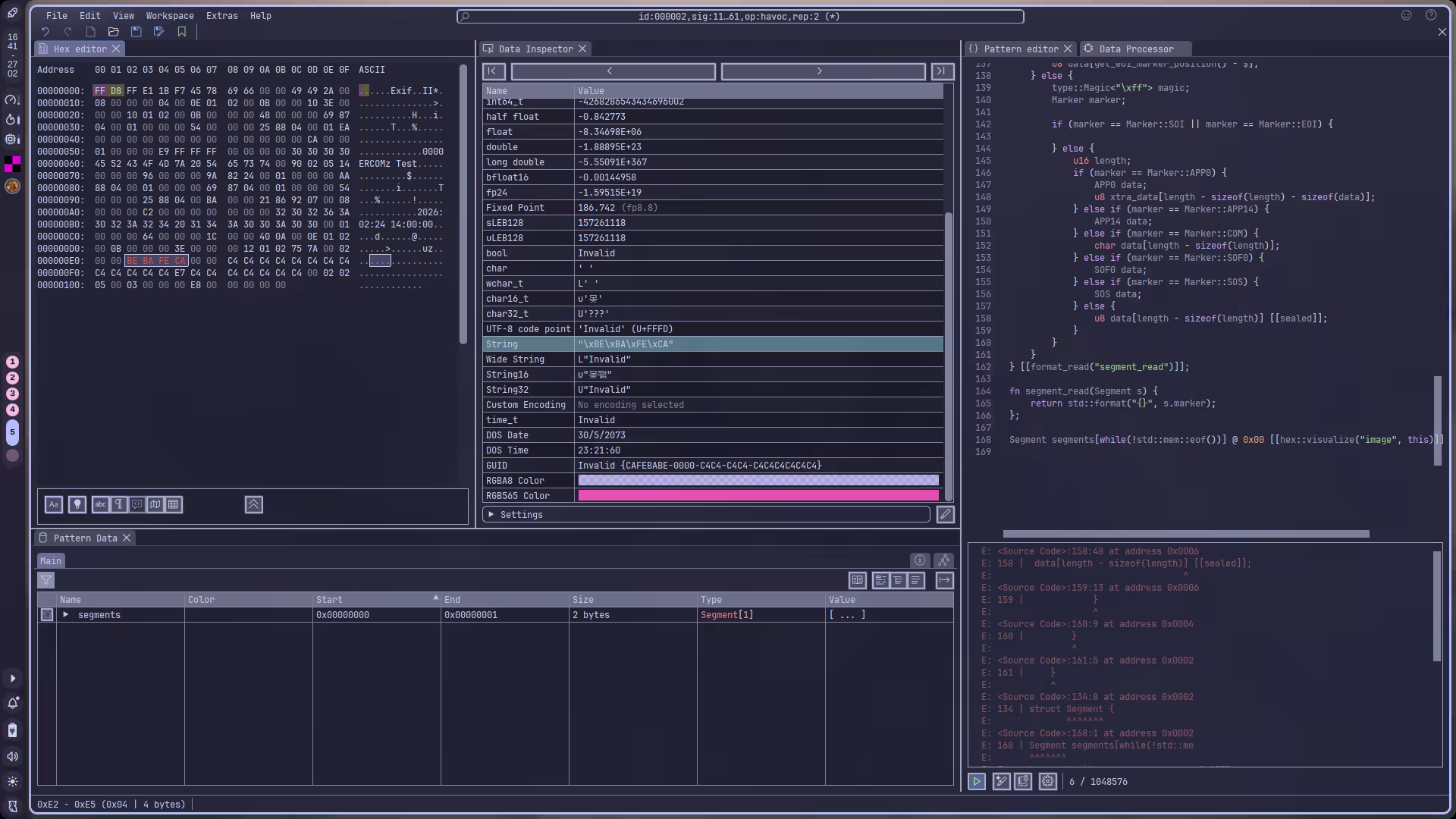Screen dimensions: 1456x819
Task: Open pattern filter in Pattern Data panel
Action: pos(46,581)
